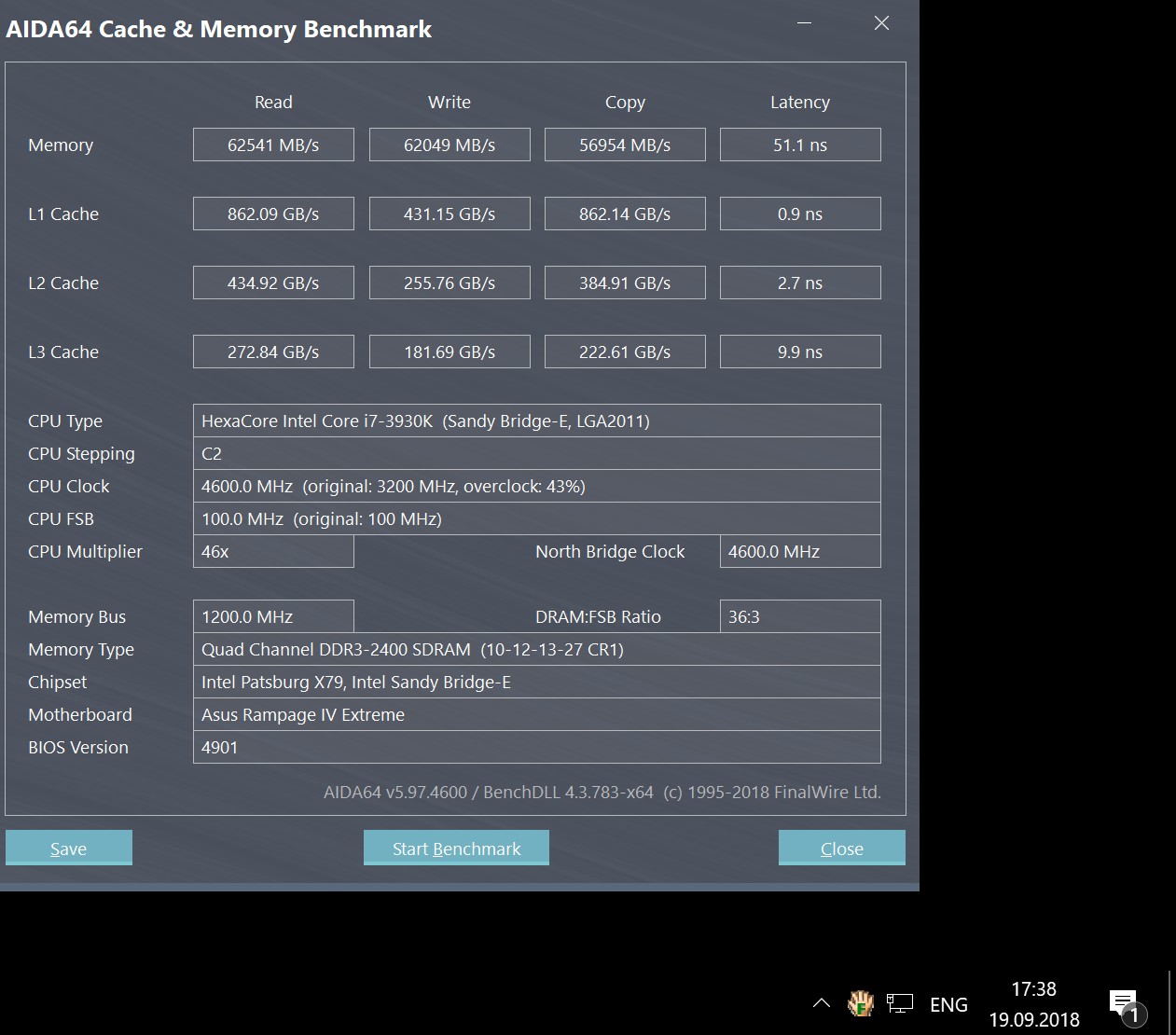
Task: Click the CPU Type information field
Action: click(536, 421)
